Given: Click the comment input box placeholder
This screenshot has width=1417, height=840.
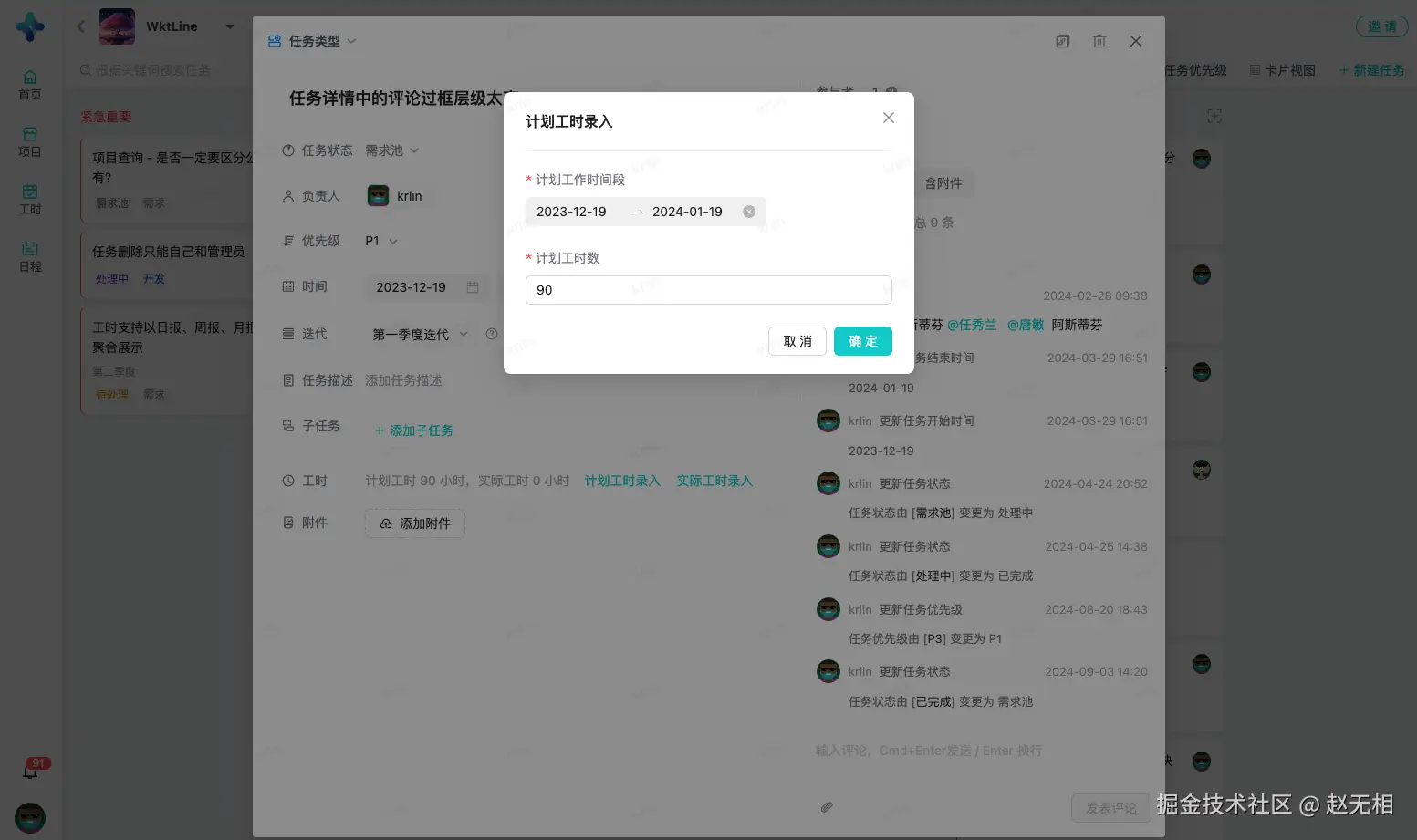Looking at the screenshot, I should [929, 751].
